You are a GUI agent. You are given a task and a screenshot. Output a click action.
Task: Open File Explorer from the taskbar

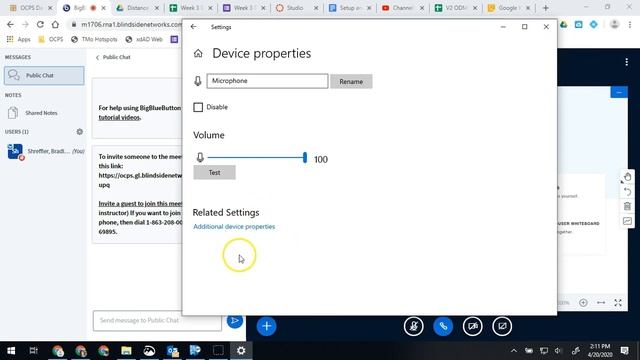point(127,351)
